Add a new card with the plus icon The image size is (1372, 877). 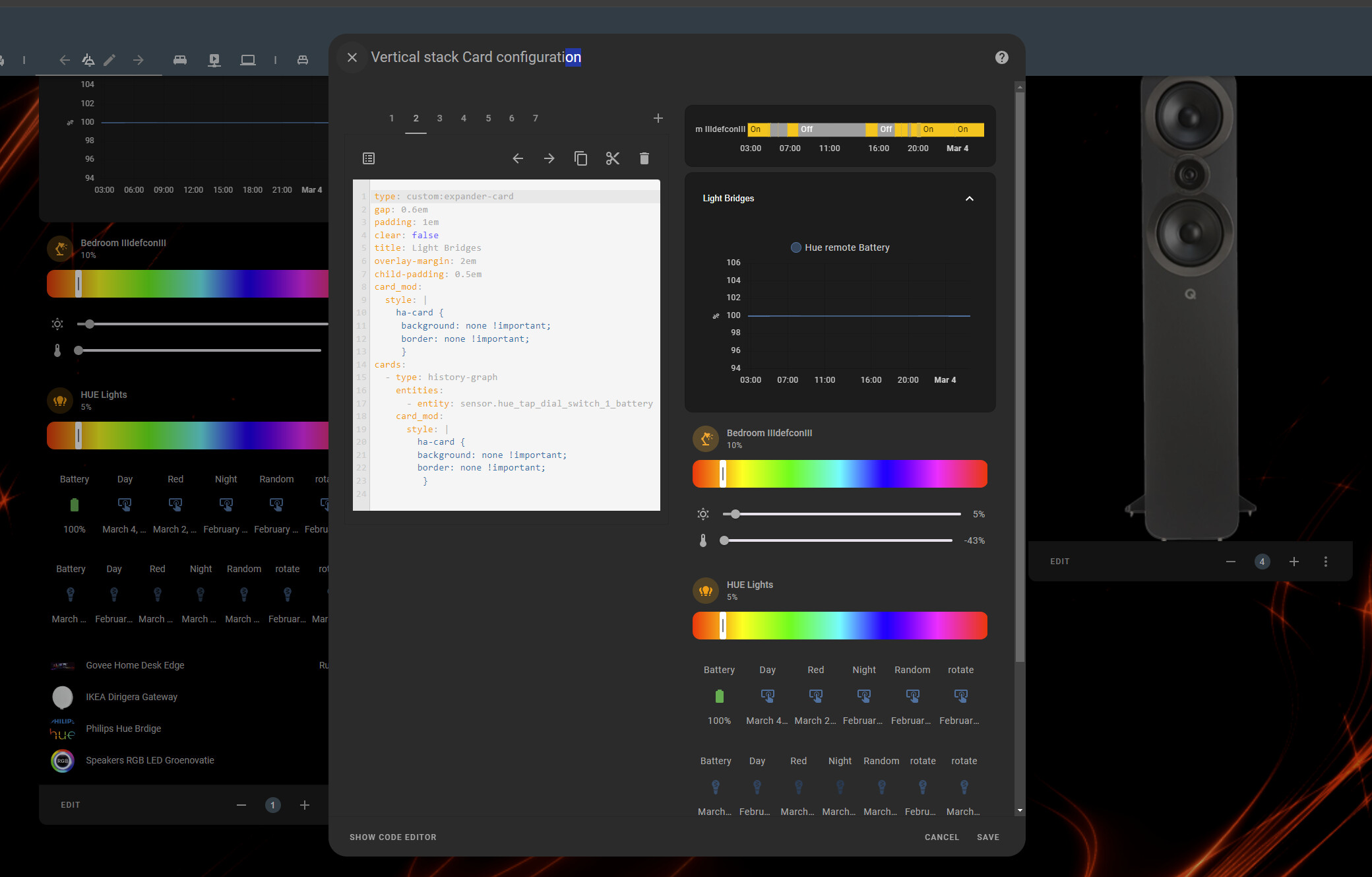click(658, 118)
